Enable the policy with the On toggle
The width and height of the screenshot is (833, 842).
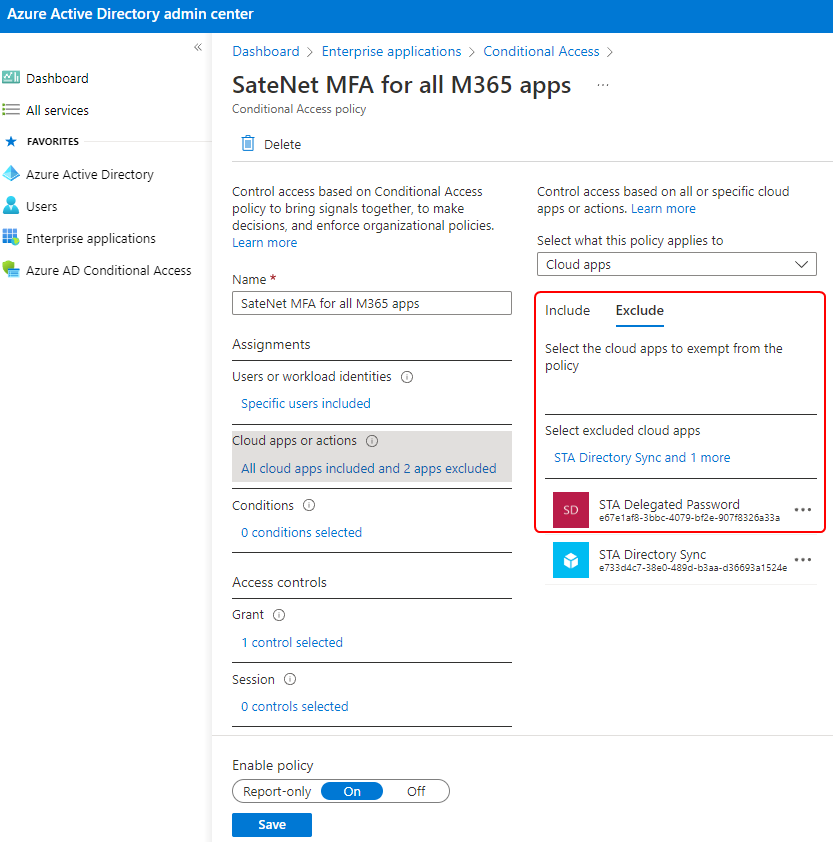click(352, 791)
